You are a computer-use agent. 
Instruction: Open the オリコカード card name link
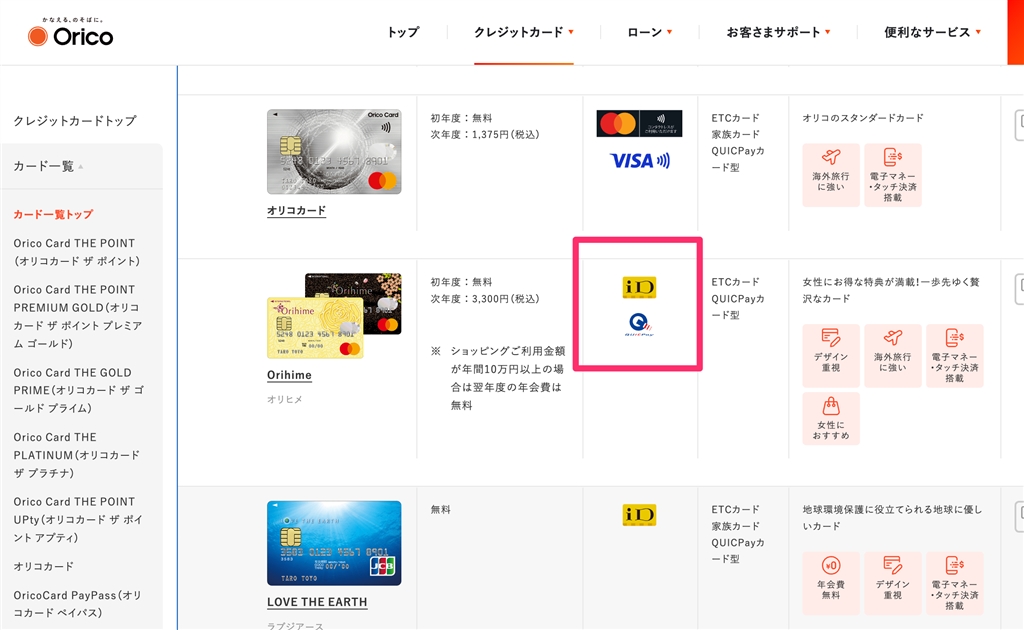296,211
